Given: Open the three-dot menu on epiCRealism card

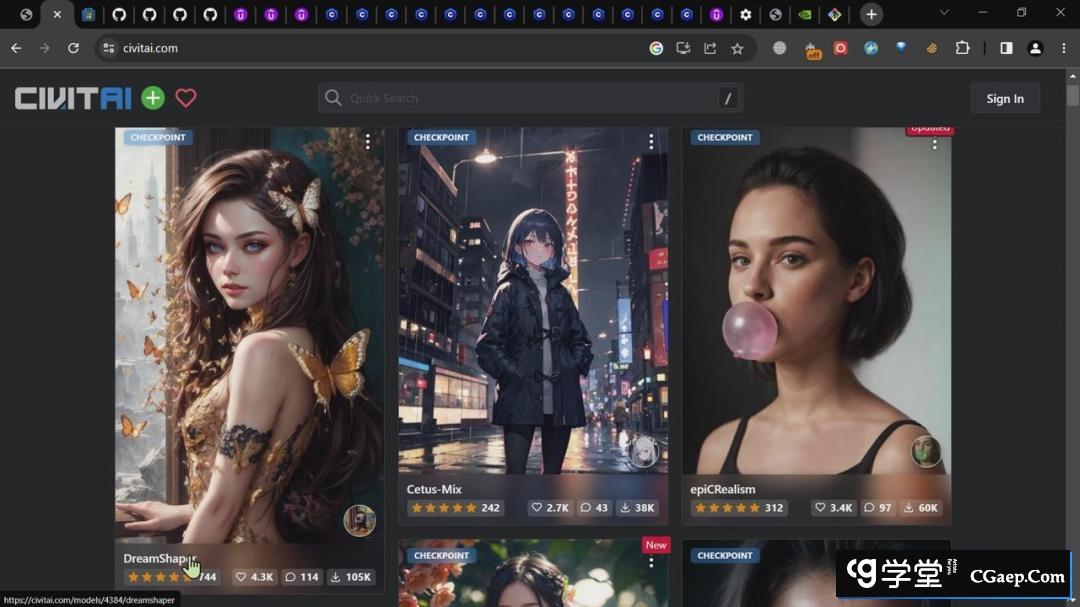Looking at the screenshot, I should 934,144.
